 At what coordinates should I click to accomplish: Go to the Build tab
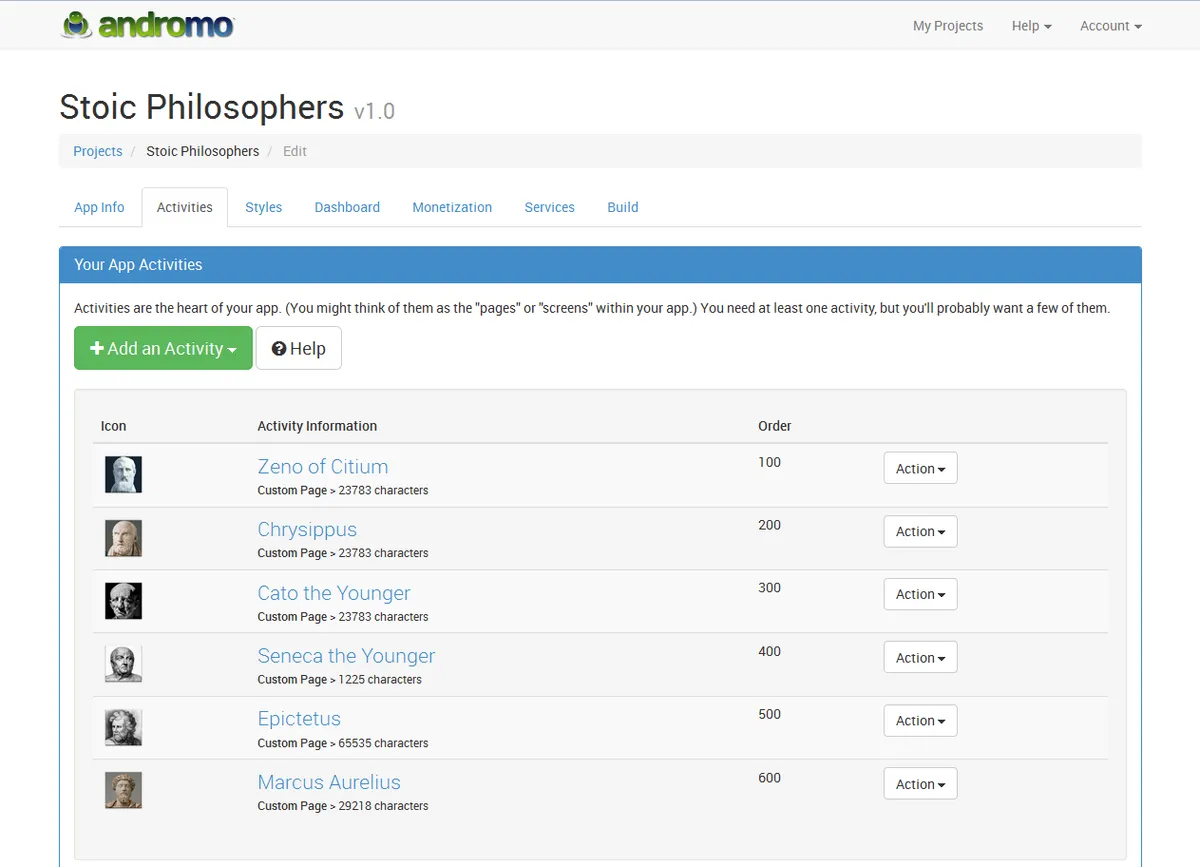[622, 207]
